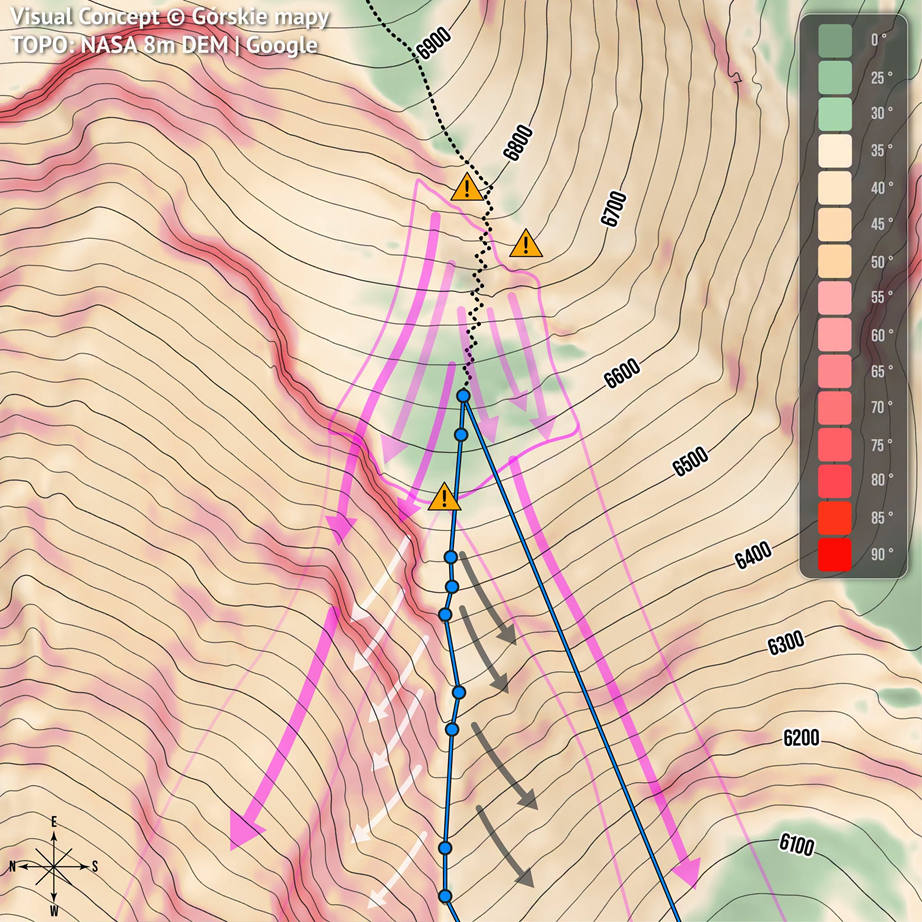Pick the 45° legend swatch
The height and width of the screenshot is (922, 922).
834,224
